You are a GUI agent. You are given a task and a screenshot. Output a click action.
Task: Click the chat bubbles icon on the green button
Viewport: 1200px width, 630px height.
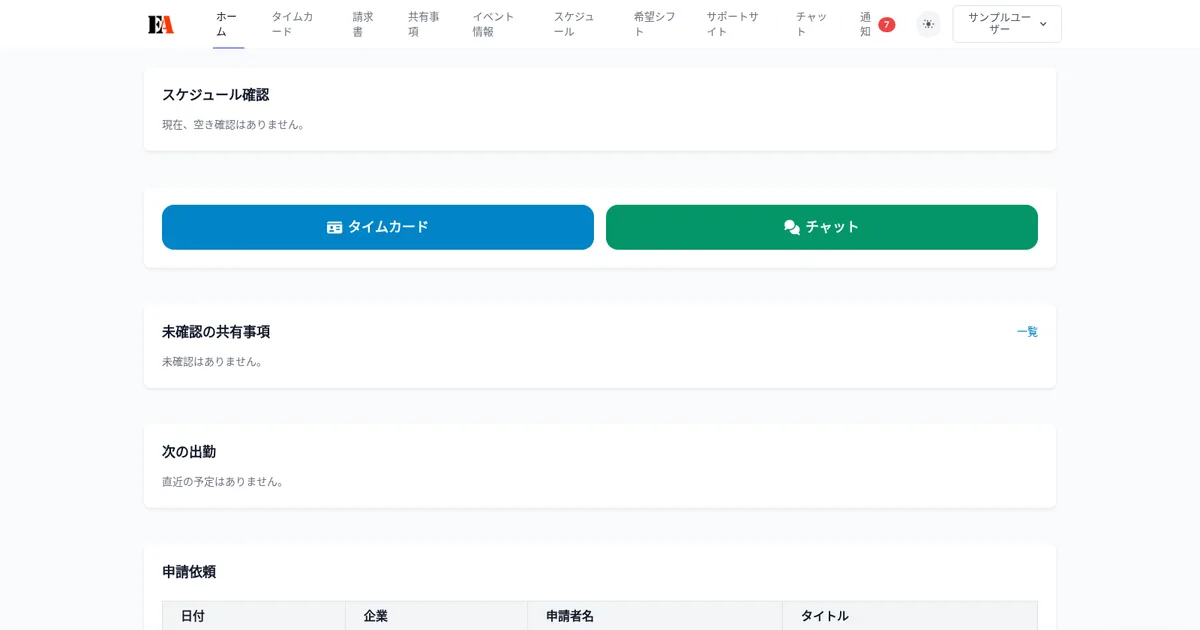[x=790, y=227]
